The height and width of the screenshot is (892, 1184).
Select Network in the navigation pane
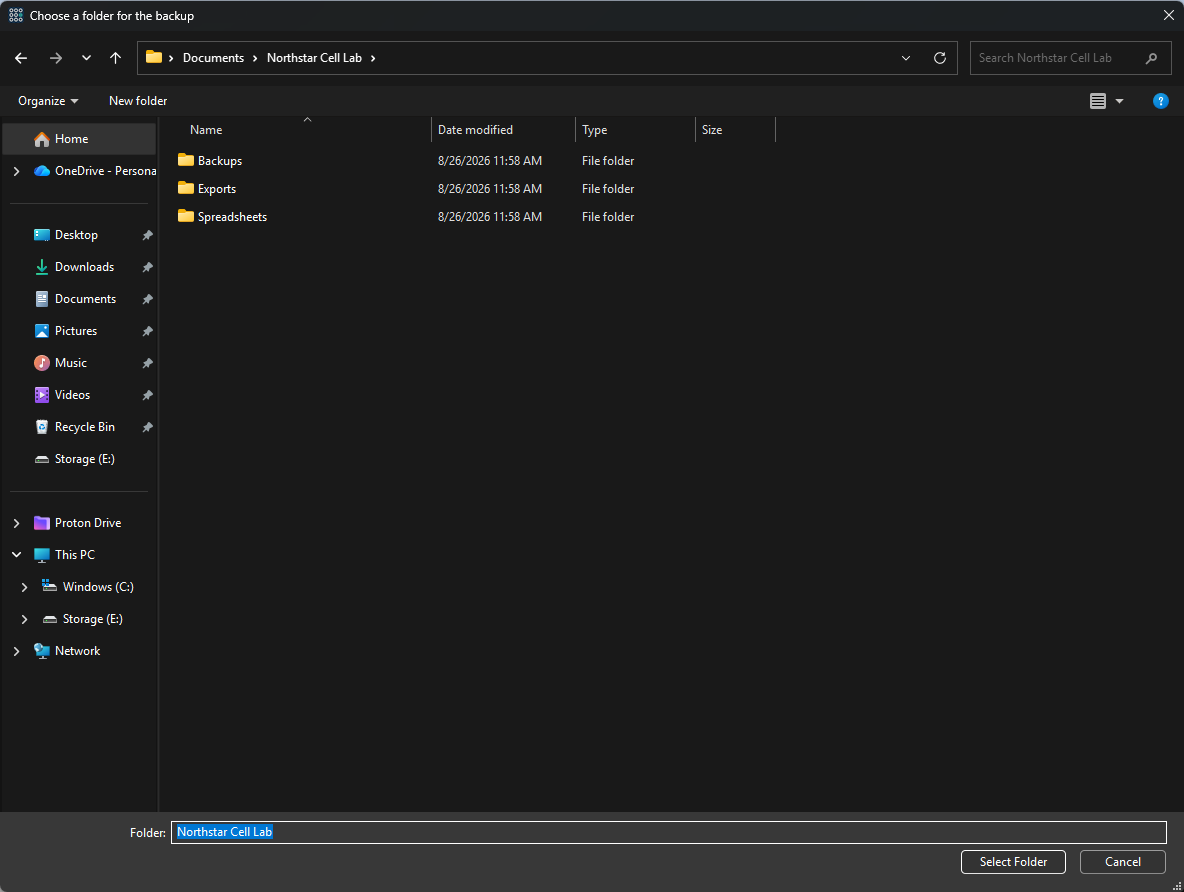coord(67,651)
